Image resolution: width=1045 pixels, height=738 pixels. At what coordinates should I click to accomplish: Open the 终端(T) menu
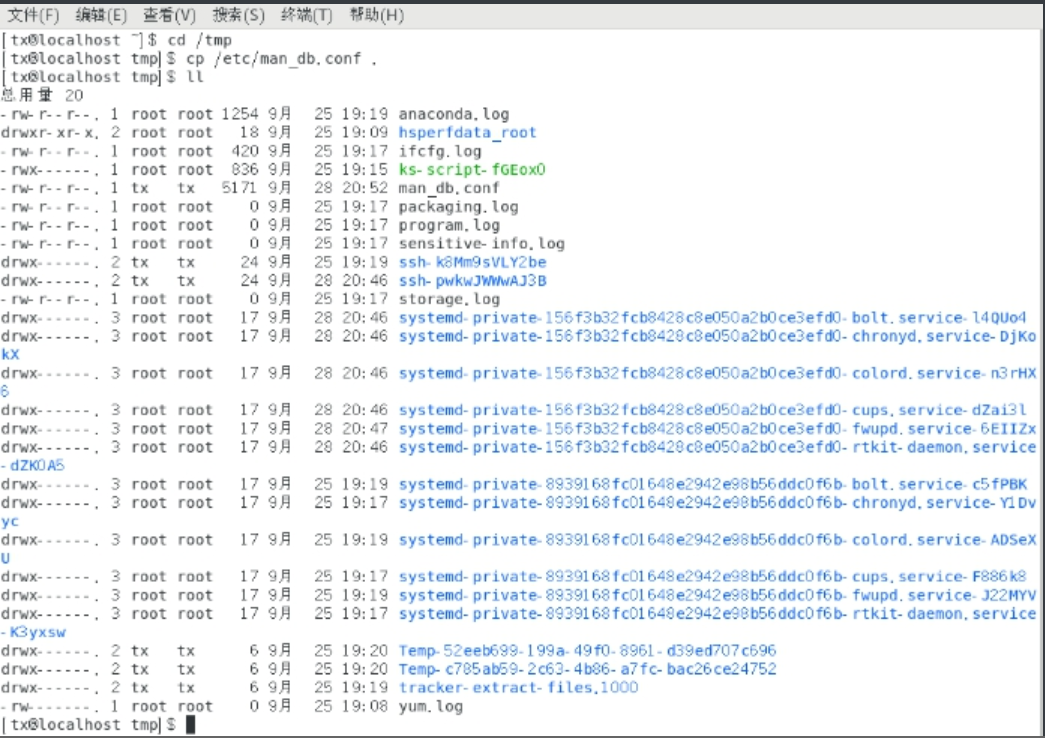307,15
